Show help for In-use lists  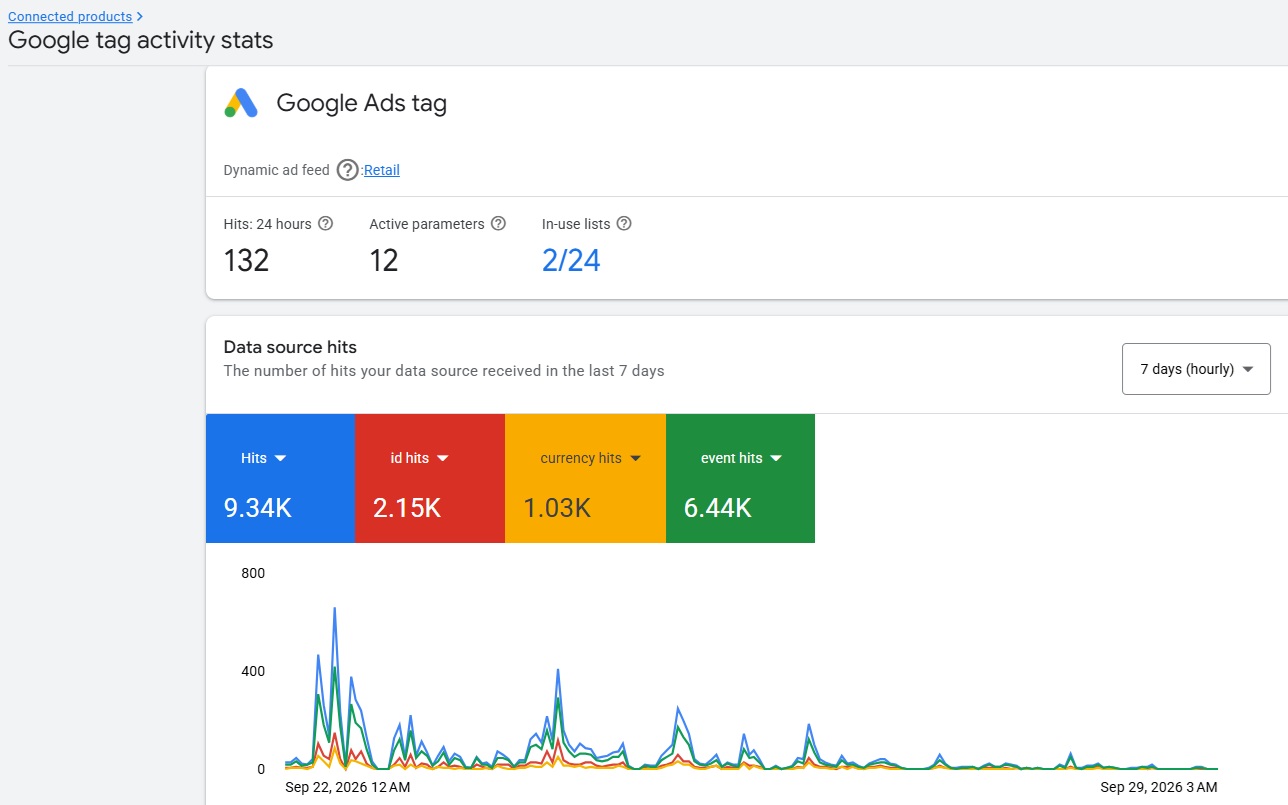(624, 224)
